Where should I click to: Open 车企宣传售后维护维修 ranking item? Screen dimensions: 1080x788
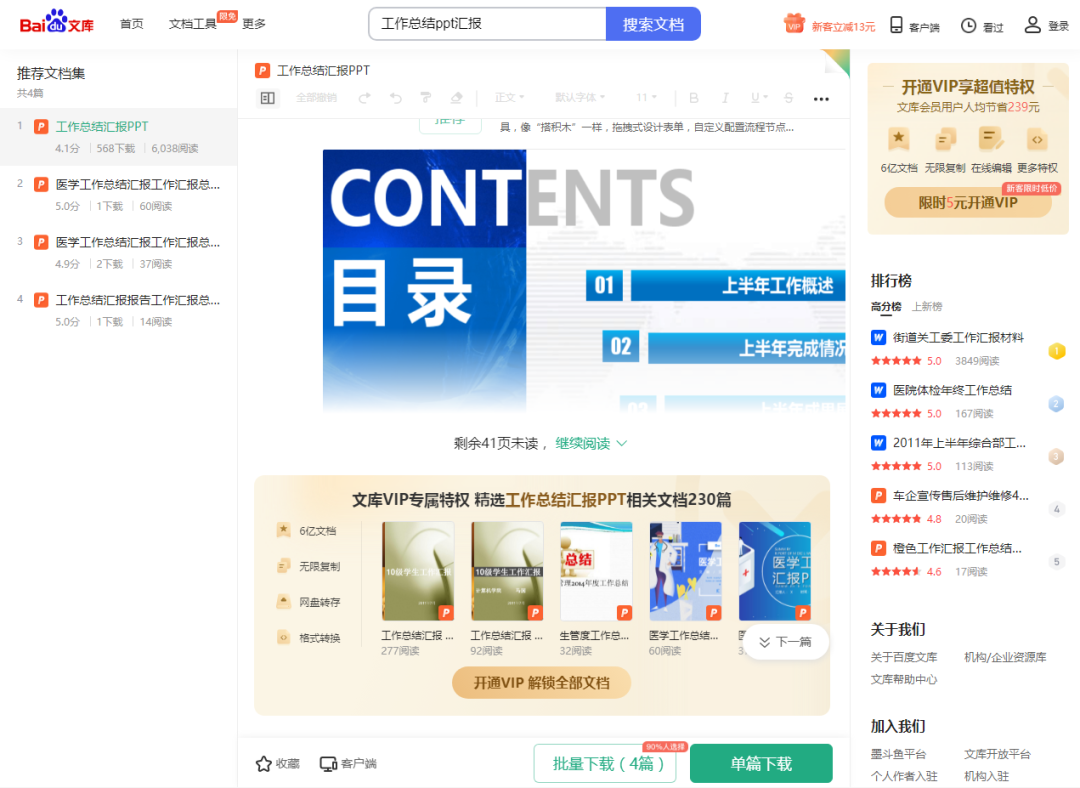click(961, 495)
